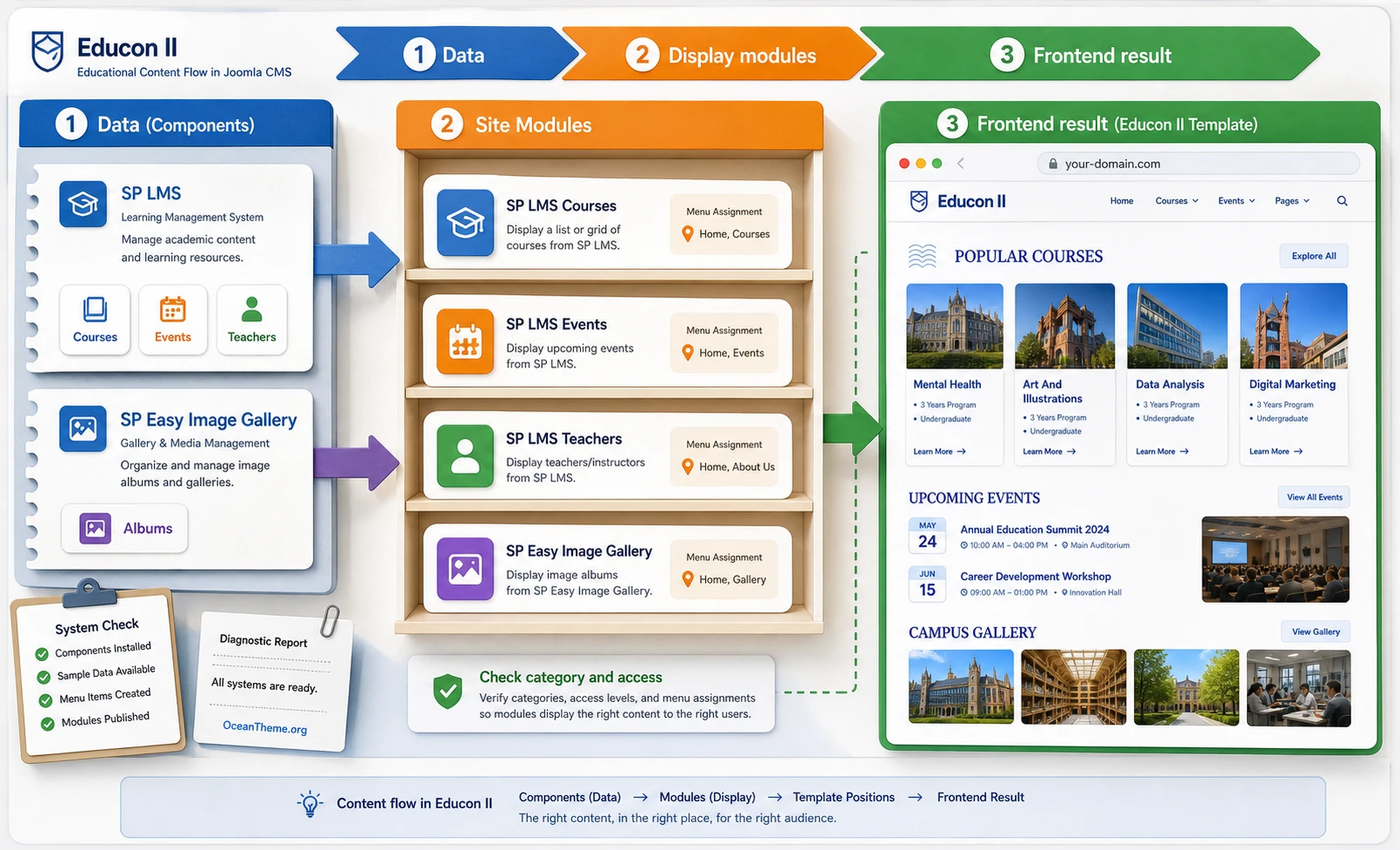1400x850 pixels.
Task: Click the SP LMS Events calendar icon
Action: pyautogui.click(x=465, y=342)
